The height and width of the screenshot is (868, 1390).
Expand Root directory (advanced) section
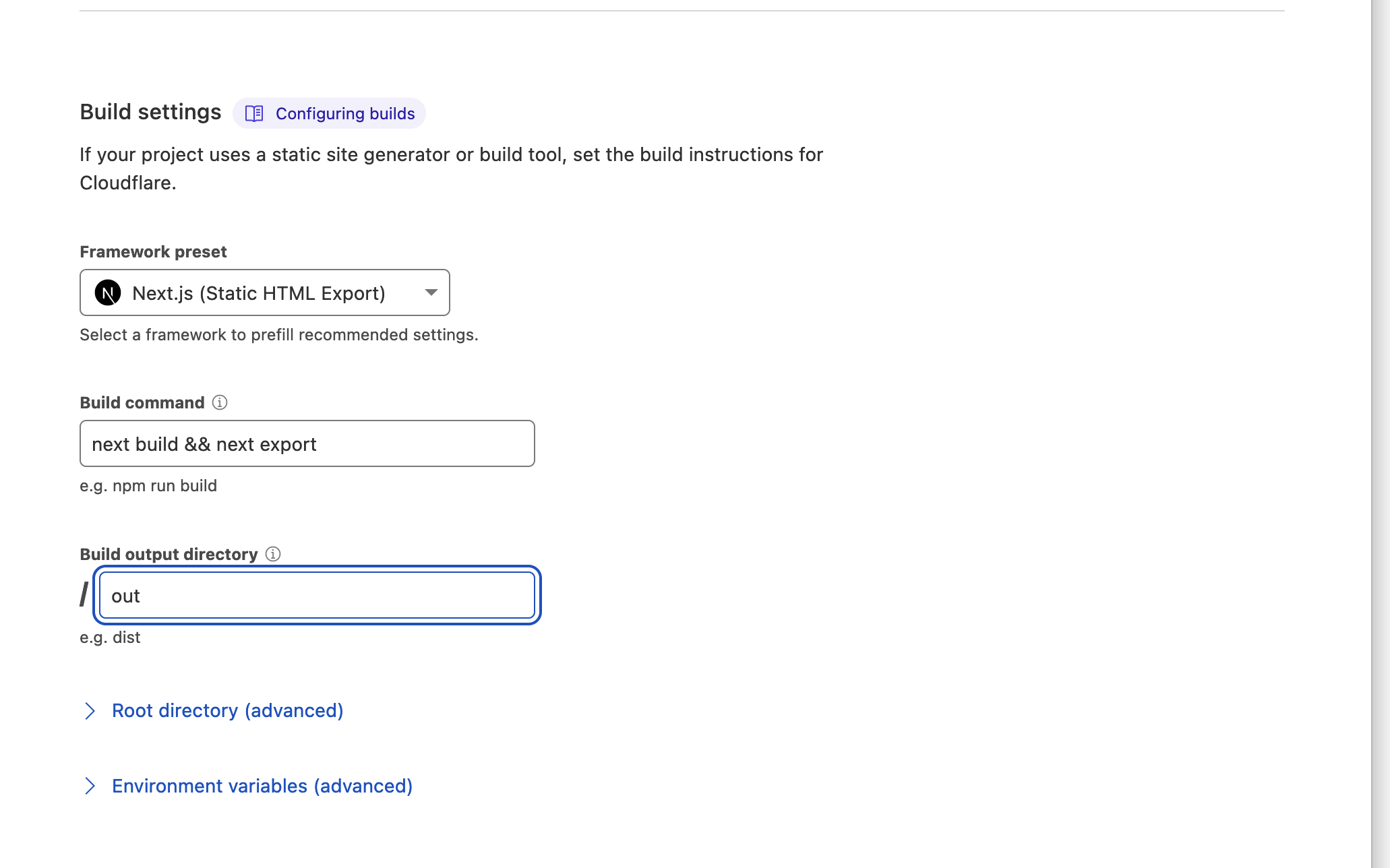coord(227,711)
